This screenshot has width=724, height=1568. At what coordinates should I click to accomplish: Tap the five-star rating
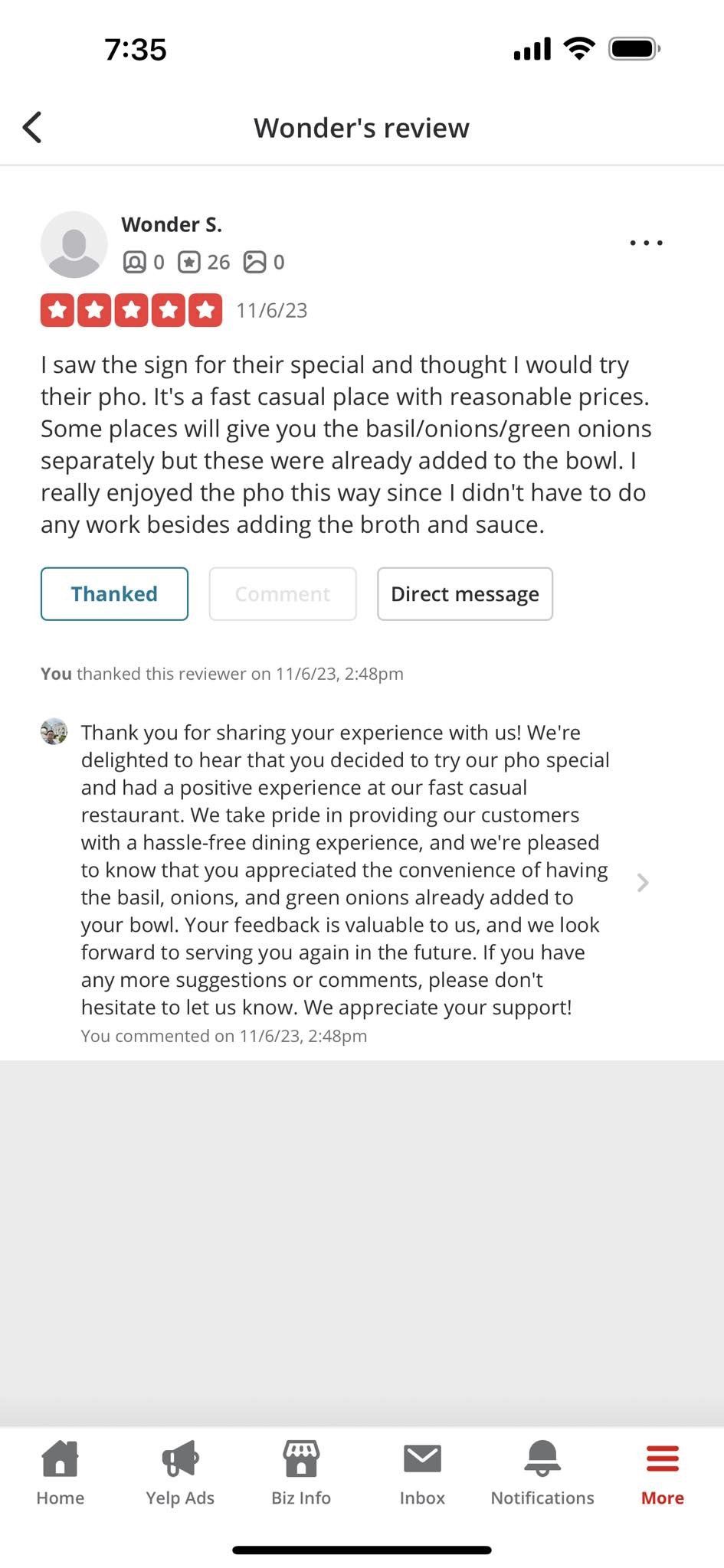click(131, 310)
